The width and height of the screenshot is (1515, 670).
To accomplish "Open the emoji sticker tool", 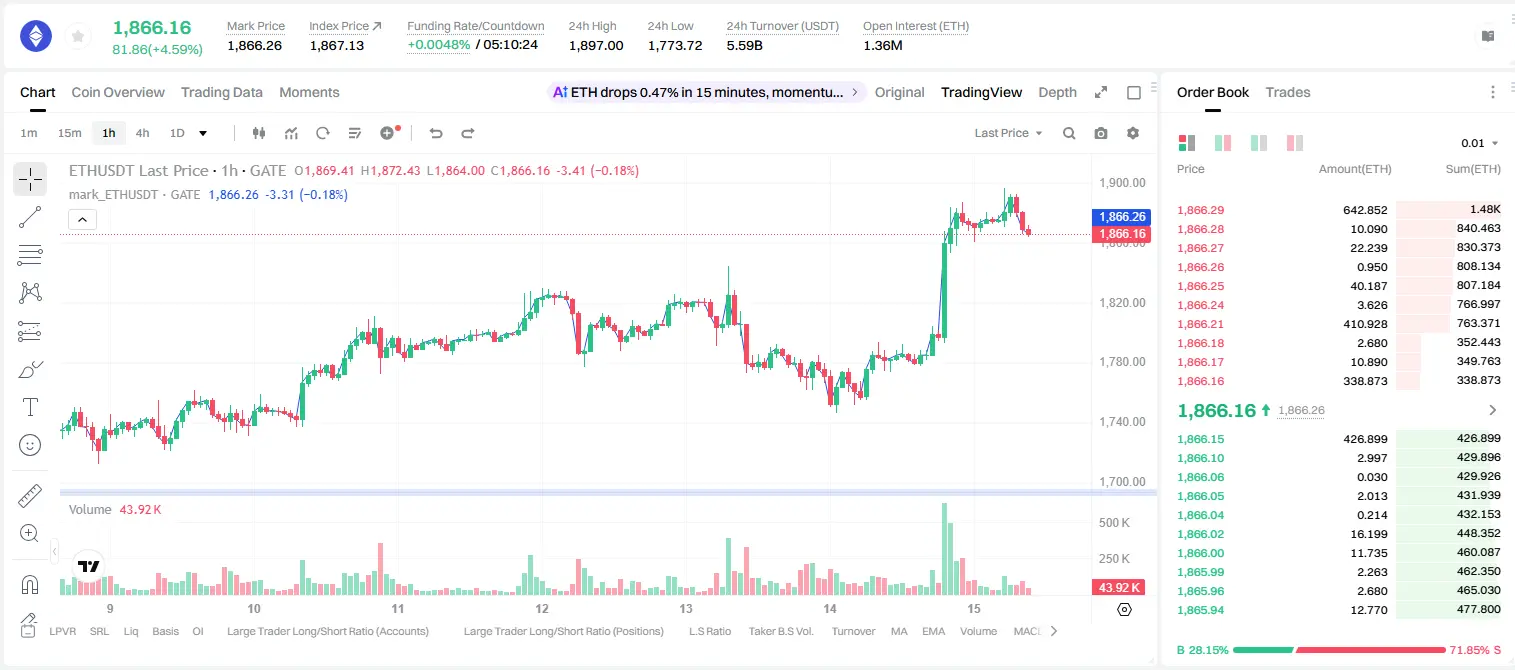I will [30, 445].
